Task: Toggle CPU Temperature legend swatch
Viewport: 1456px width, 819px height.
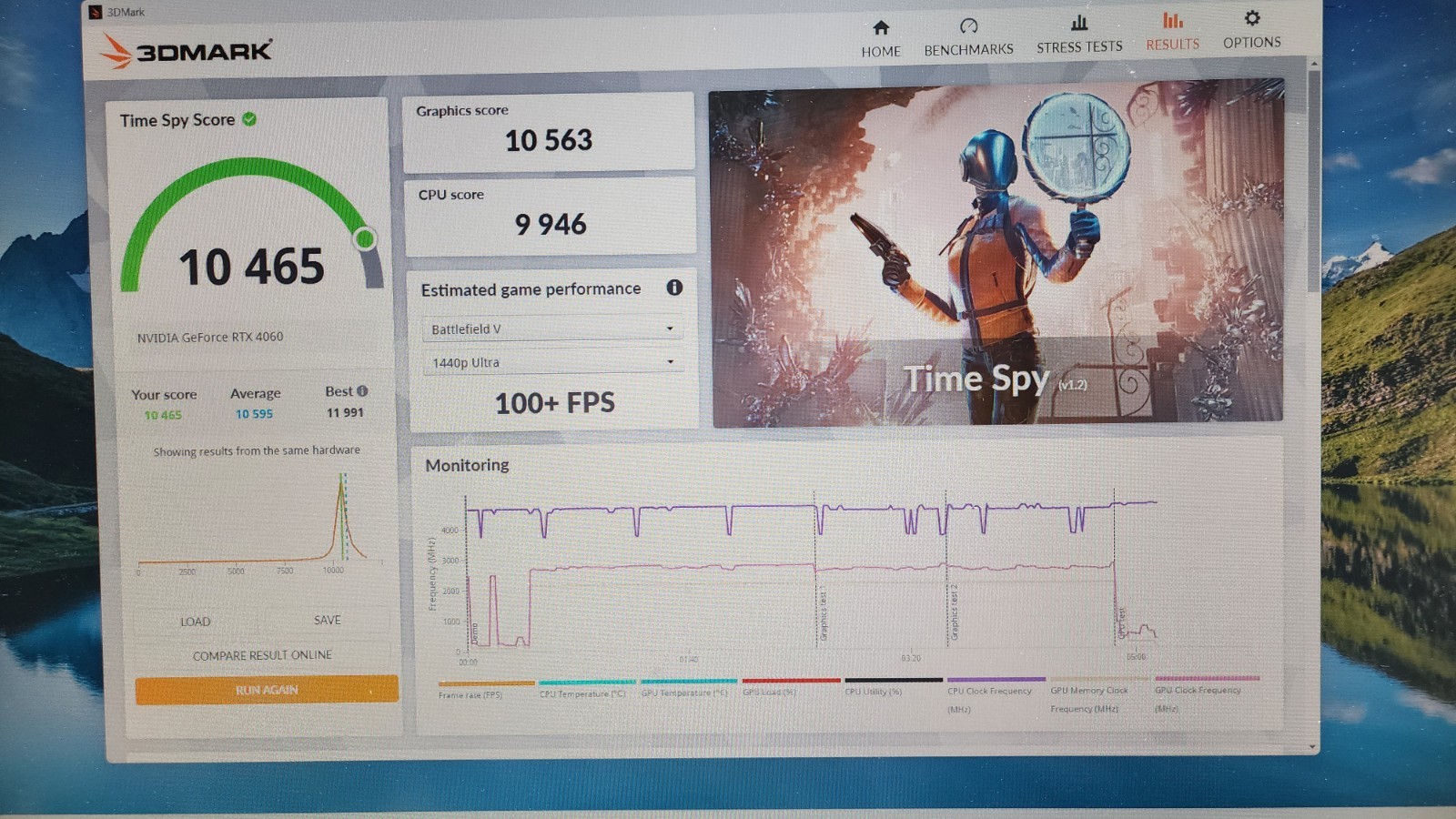Action: point(587,682)
